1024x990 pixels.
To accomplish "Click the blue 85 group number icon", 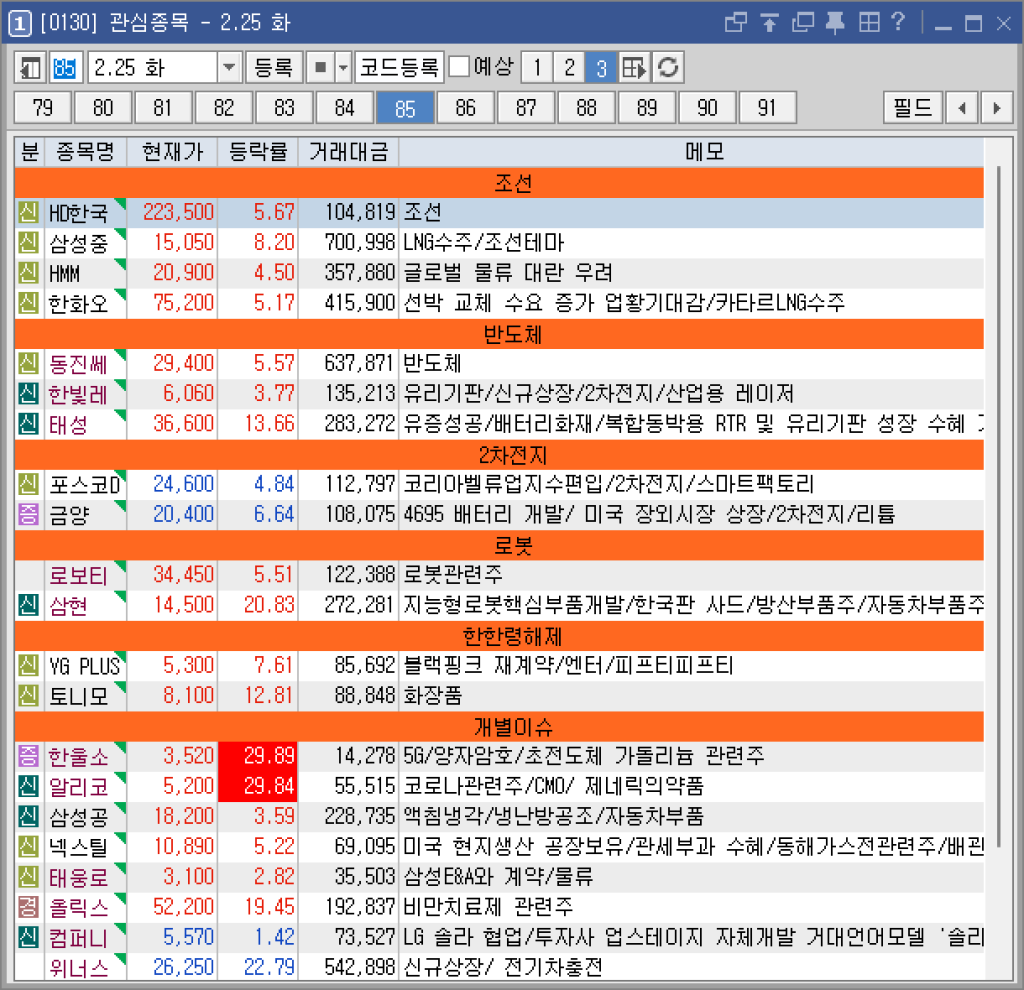I will pos(65,67).
